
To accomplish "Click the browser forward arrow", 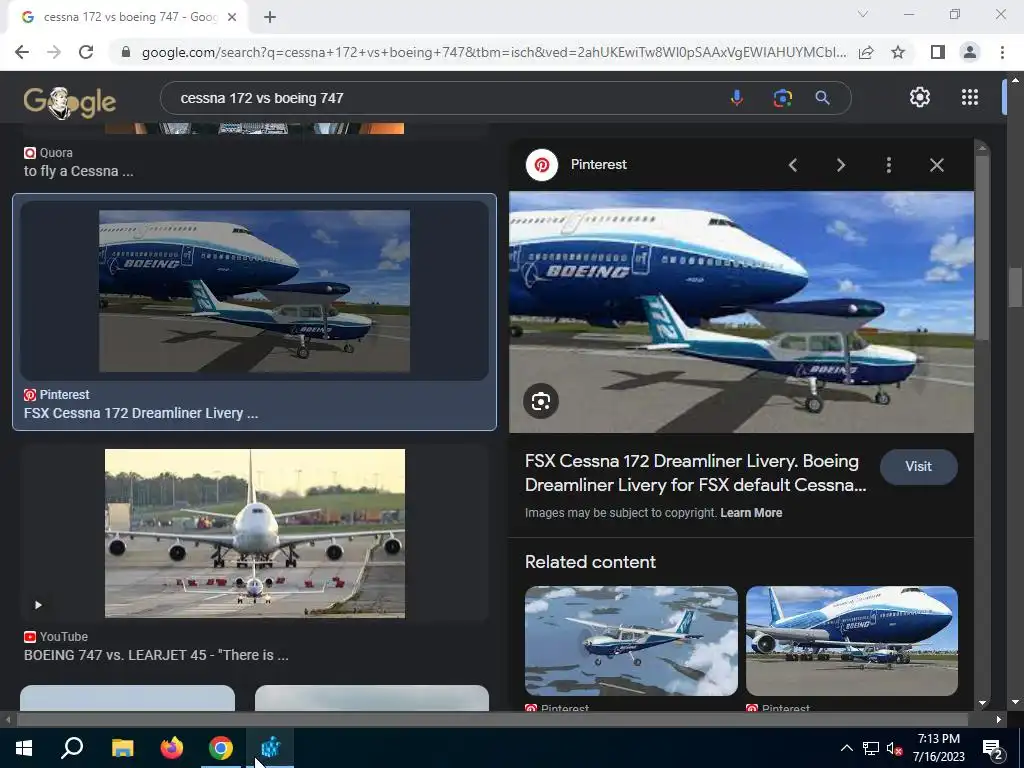I will click(x=54, y=52).
